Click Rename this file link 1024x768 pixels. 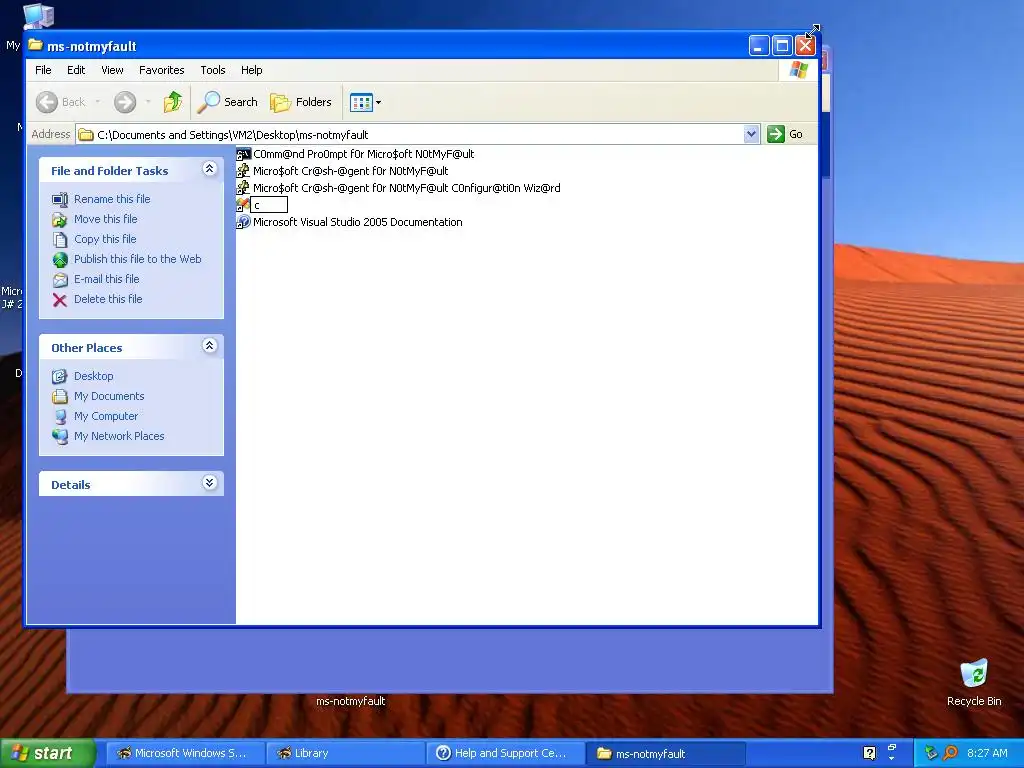[x=112, y=199]
